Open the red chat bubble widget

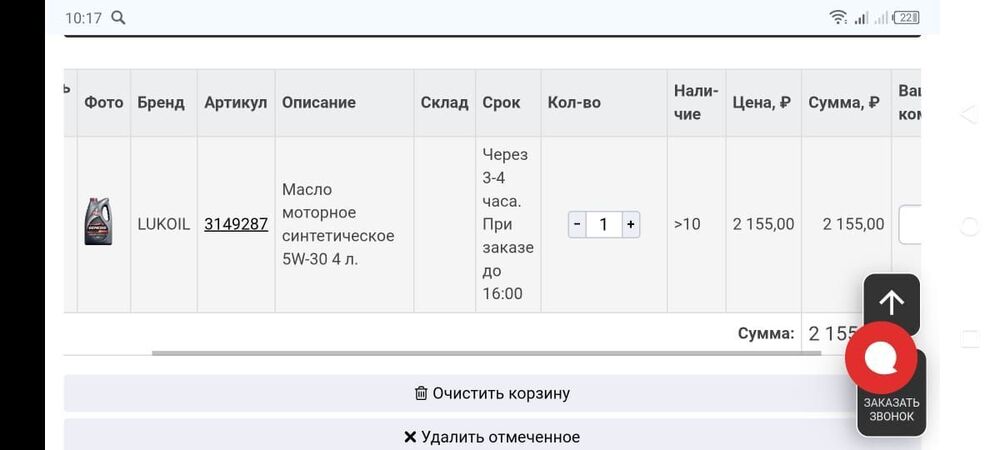pos(881,358)
